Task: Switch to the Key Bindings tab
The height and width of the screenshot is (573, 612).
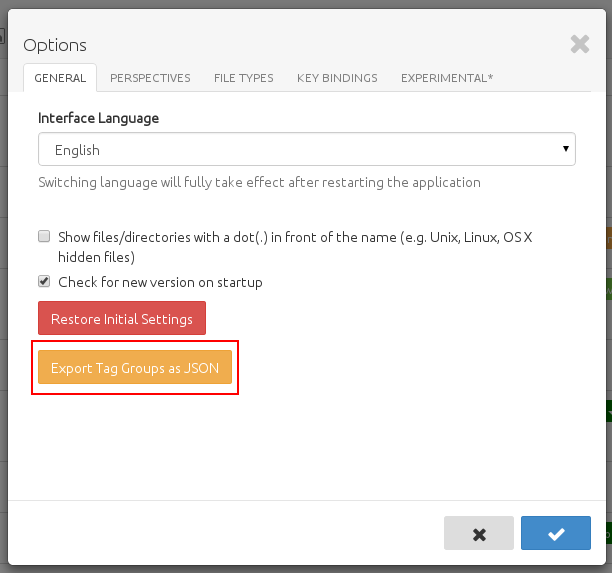Action: (337, 78)
